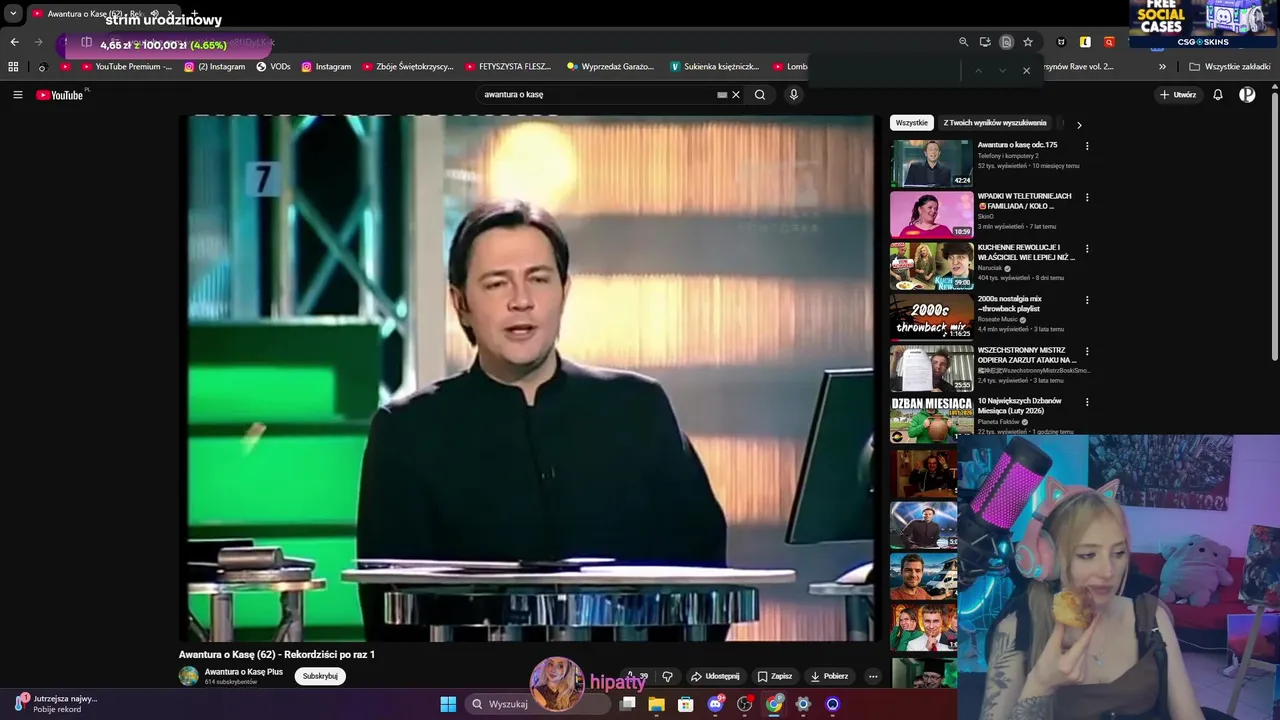Screen dimensions: 1280x720
Task: Open the YouTube hamburger guide menu
Action: 17,95
